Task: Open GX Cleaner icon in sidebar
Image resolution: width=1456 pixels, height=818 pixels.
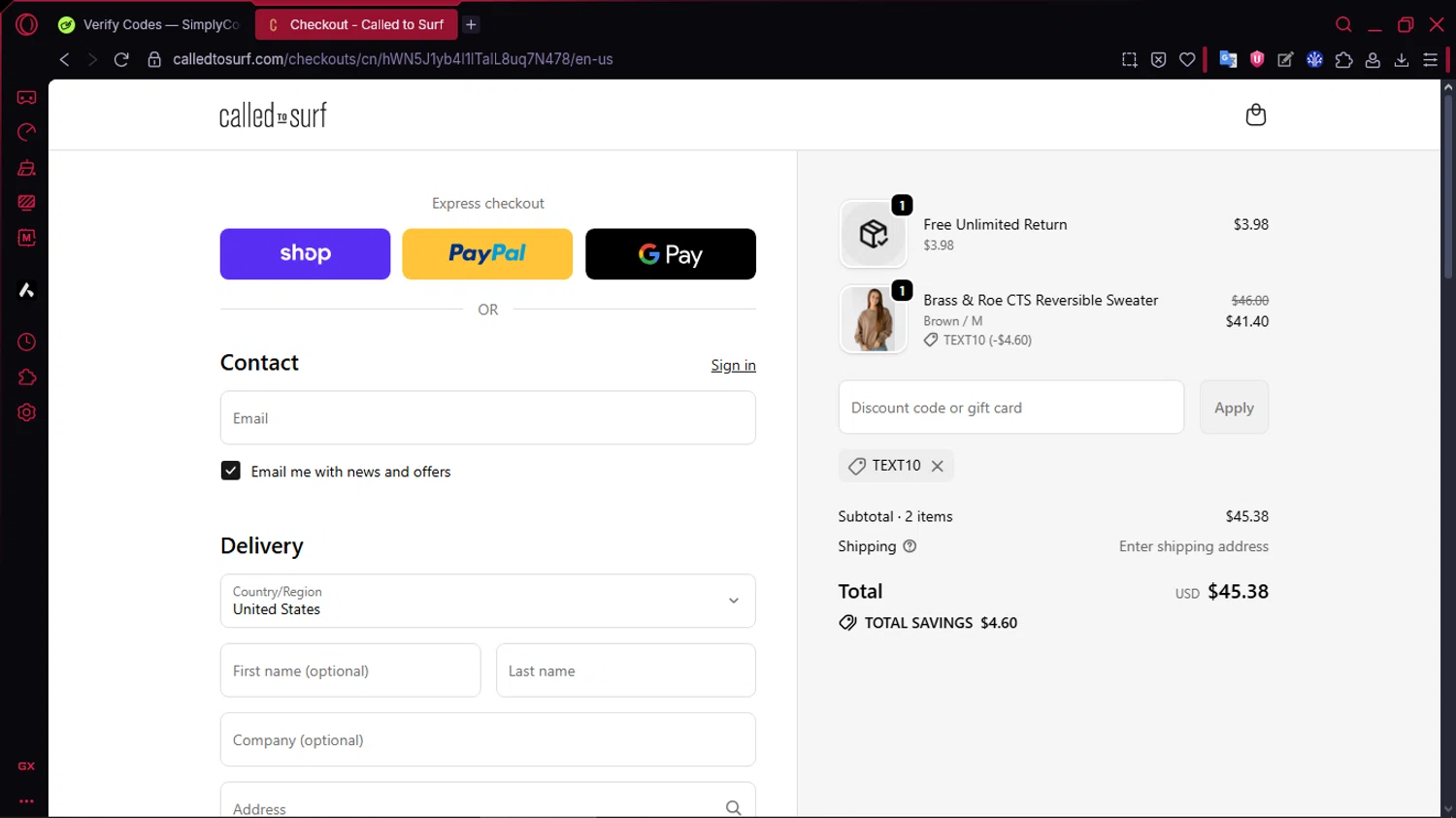Action: coord(26,168)
